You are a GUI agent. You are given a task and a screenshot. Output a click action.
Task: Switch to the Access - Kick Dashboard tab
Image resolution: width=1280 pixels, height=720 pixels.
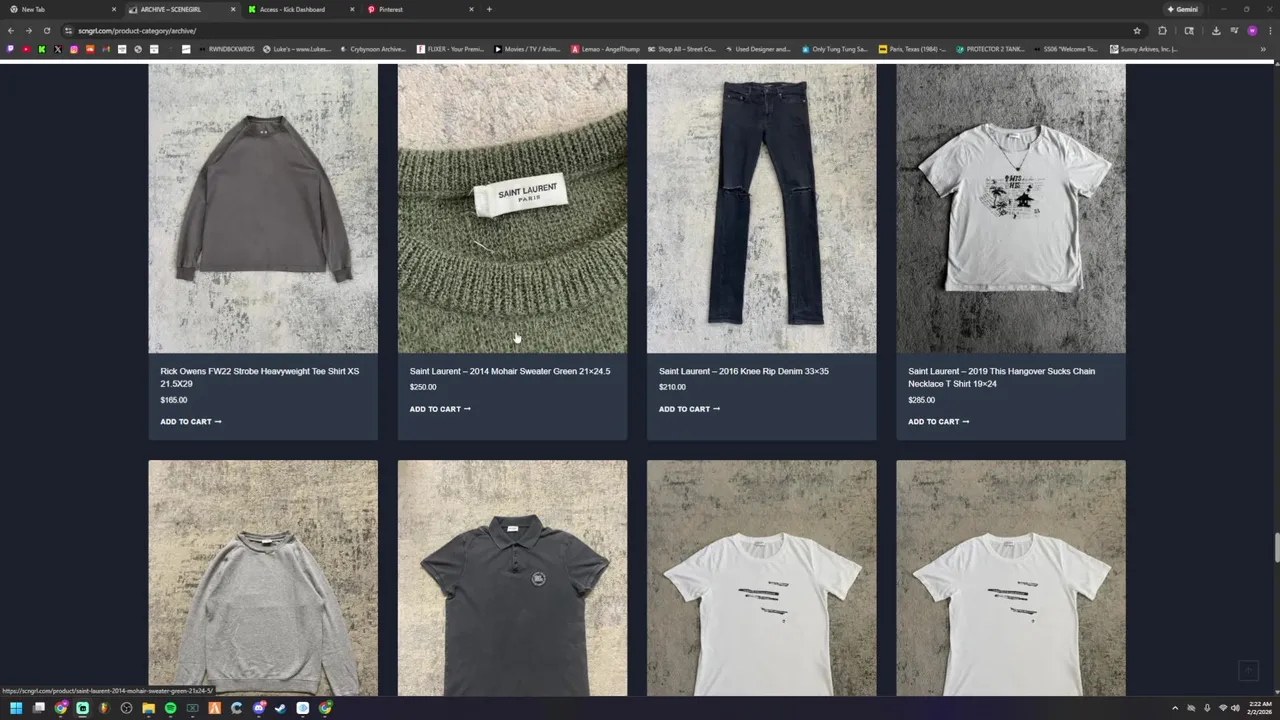pyautogui.click(x=300, y=9)
